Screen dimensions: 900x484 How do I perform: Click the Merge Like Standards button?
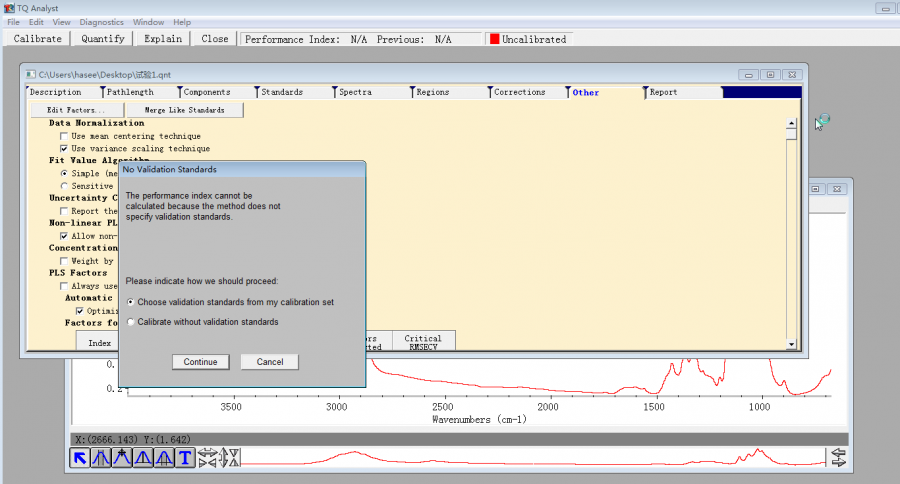pos(184,110)
